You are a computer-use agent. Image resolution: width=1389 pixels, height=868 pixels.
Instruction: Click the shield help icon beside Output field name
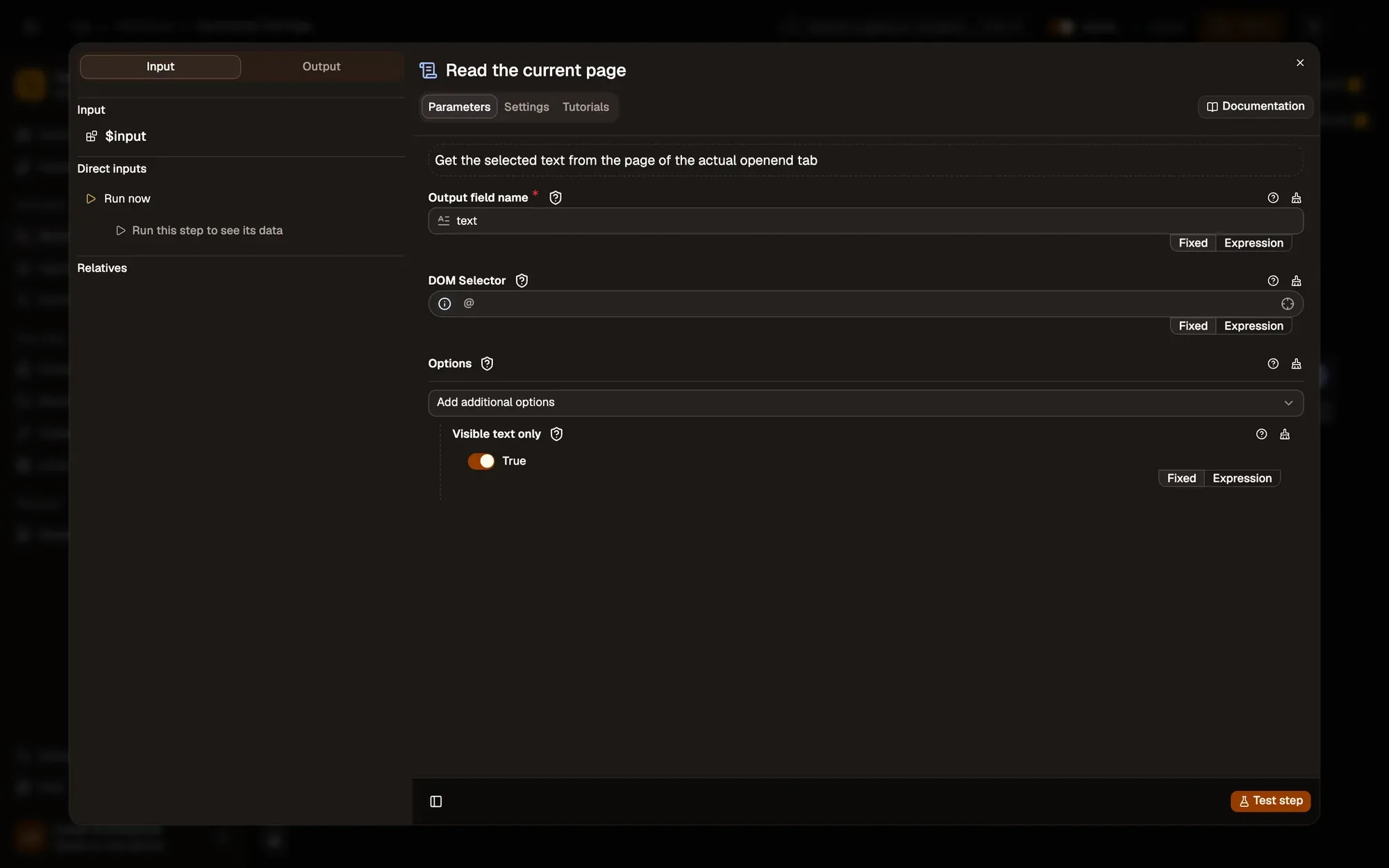click(x=556, y=198)
